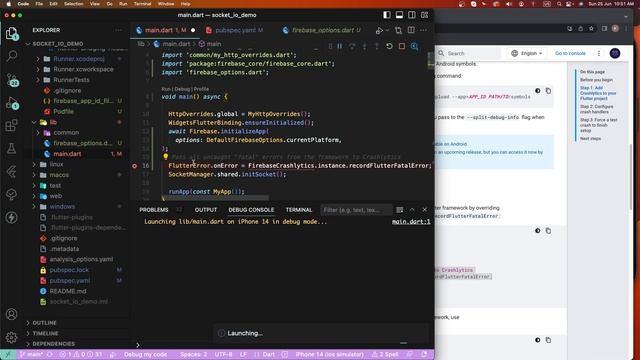640x360 pixels.
Task: Open the lightning bolt extension view
Action: point(11,217)
